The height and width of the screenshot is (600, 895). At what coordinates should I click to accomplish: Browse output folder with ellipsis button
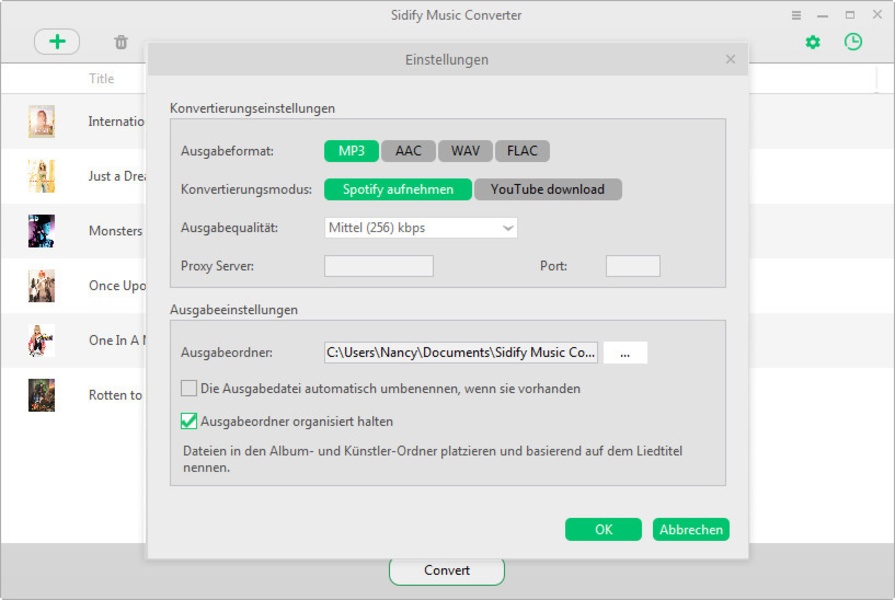(x=625, y=353)
